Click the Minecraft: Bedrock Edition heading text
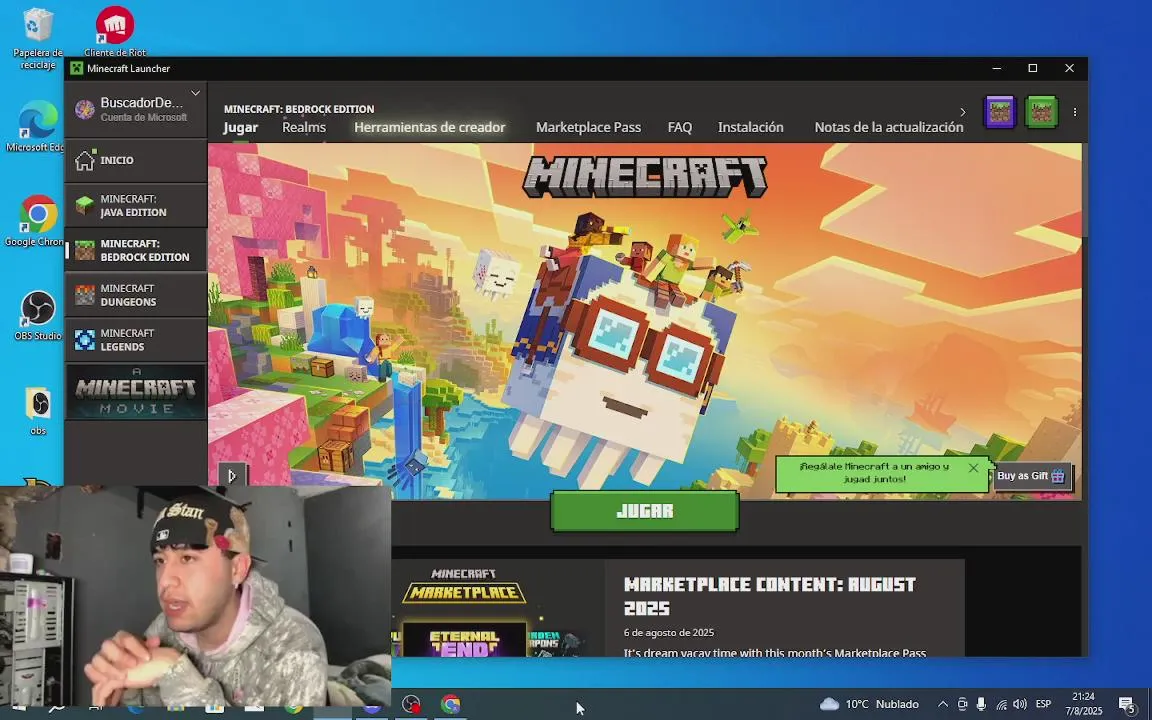1152x720 pixels. 299,109
